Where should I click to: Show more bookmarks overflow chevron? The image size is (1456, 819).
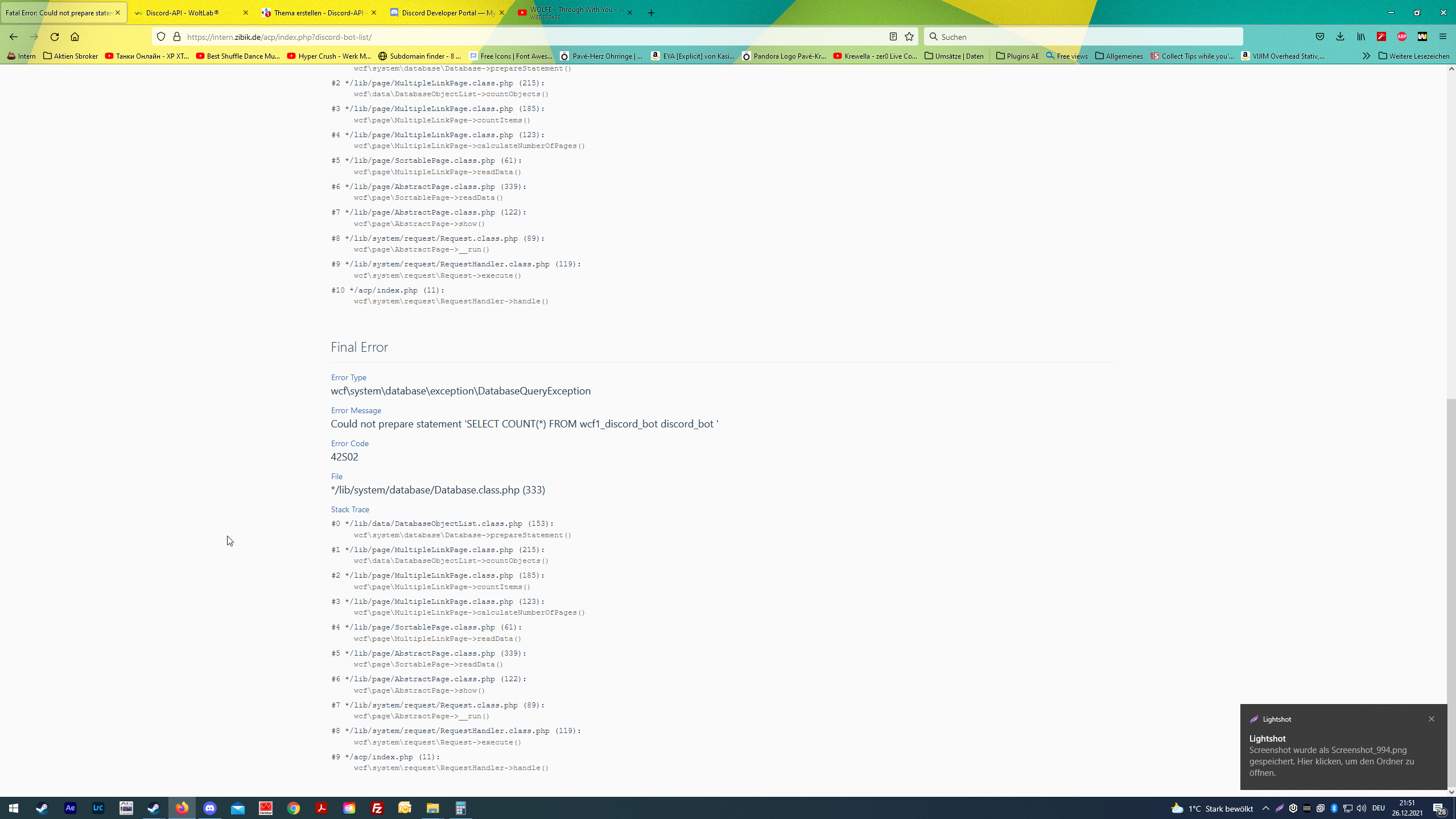[1366, 56]
